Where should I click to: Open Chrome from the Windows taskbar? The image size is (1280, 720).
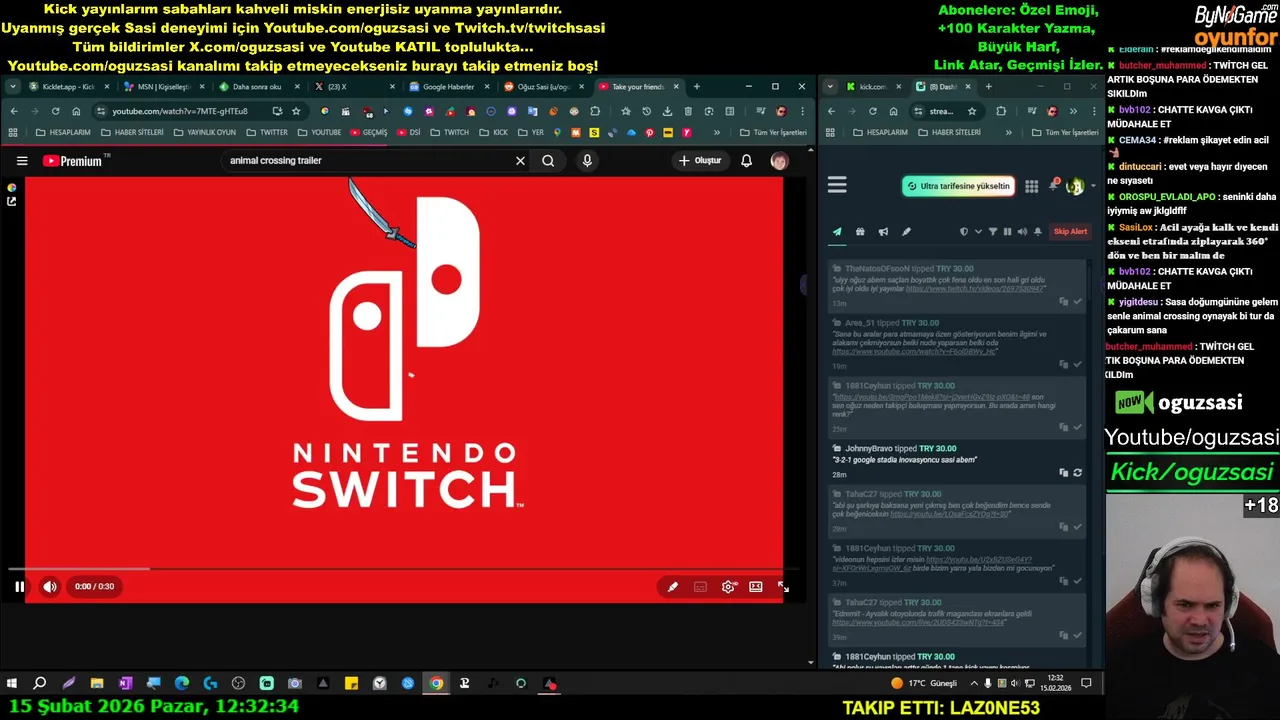[x=436, y=684]
